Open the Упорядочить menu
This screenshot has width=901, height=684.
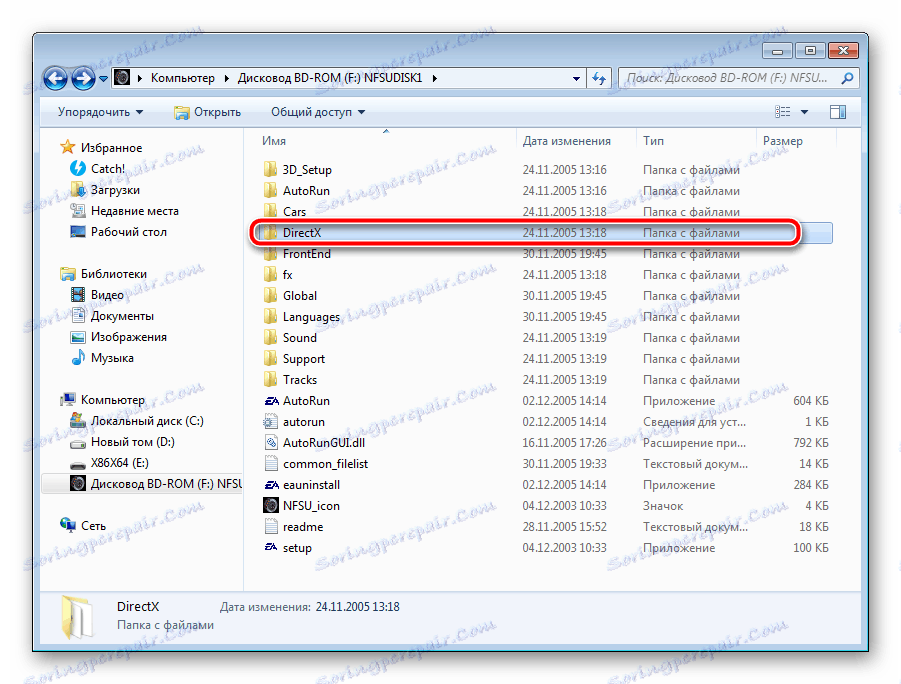click(x=100, y=112)
